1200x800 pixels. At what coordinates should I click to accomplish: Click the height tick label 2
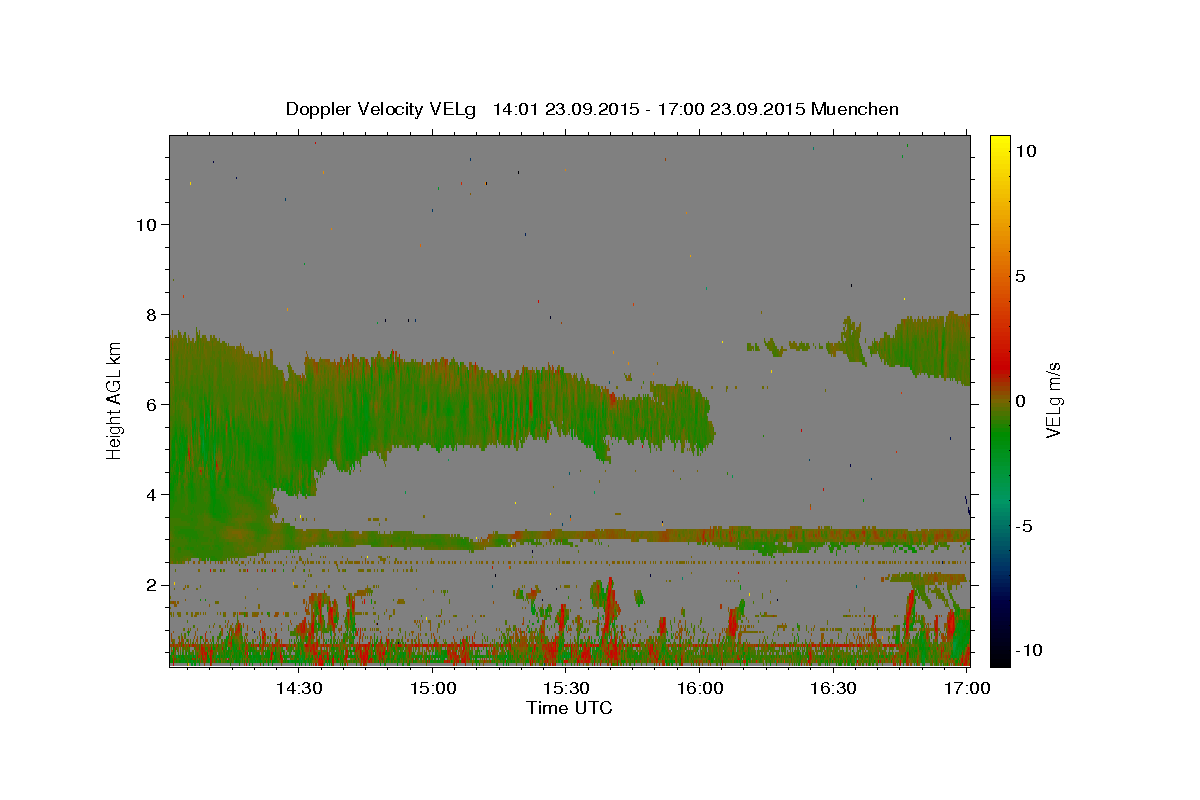pos(152,585)
